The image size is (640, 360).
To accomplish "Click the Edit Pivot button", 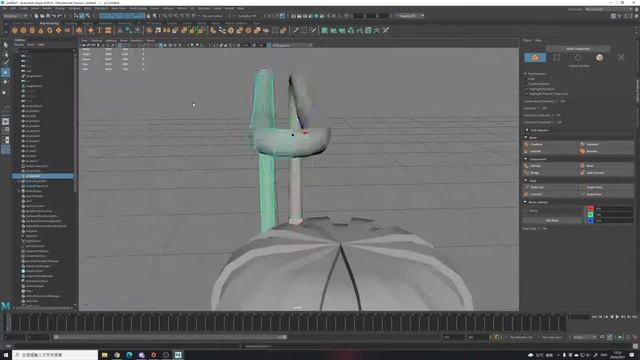I will [x=552, y=220].
